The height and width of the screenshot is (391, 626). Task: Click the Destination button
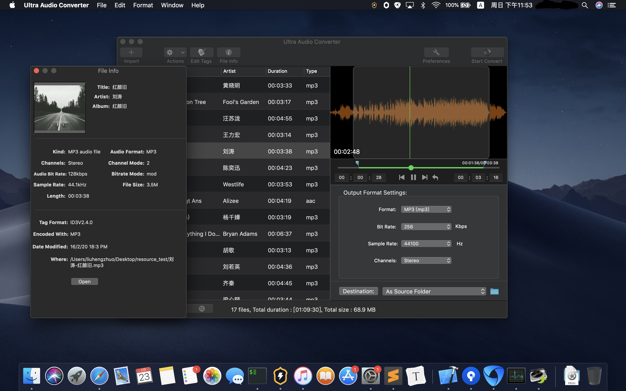point(359,291)
